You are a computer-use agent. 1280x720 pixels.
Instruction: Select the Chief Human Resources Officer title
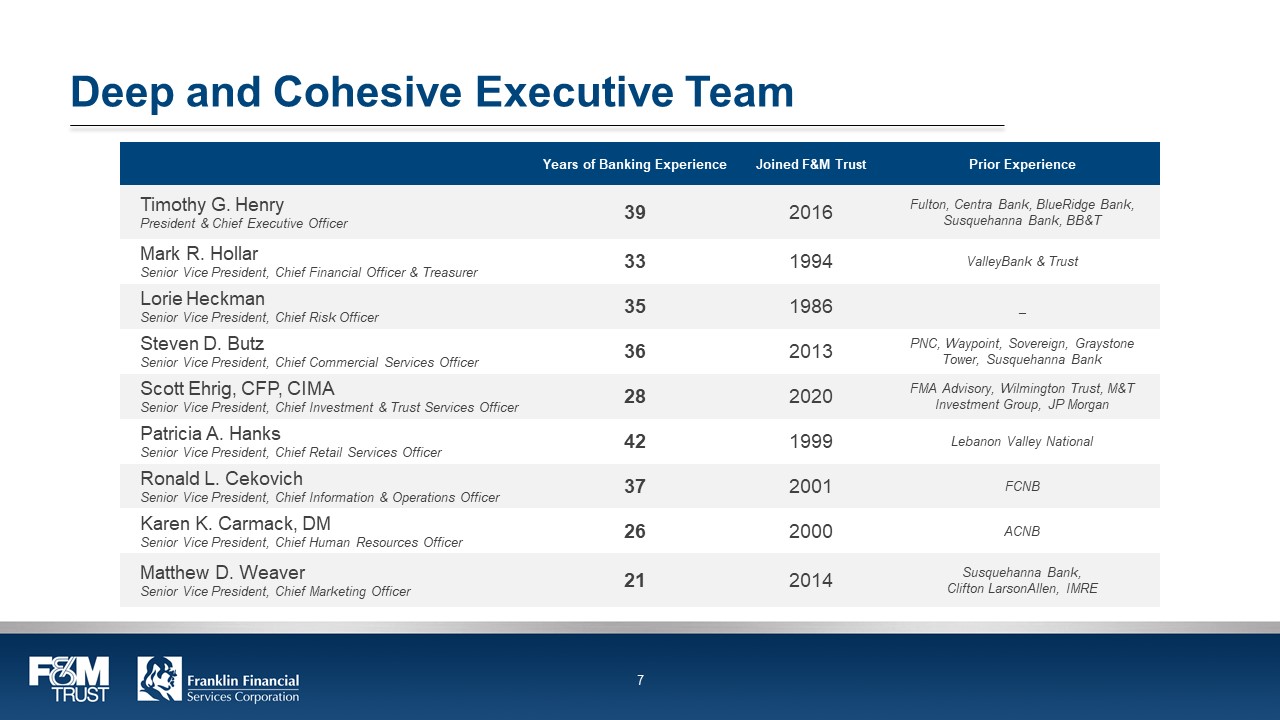(302, 542)
